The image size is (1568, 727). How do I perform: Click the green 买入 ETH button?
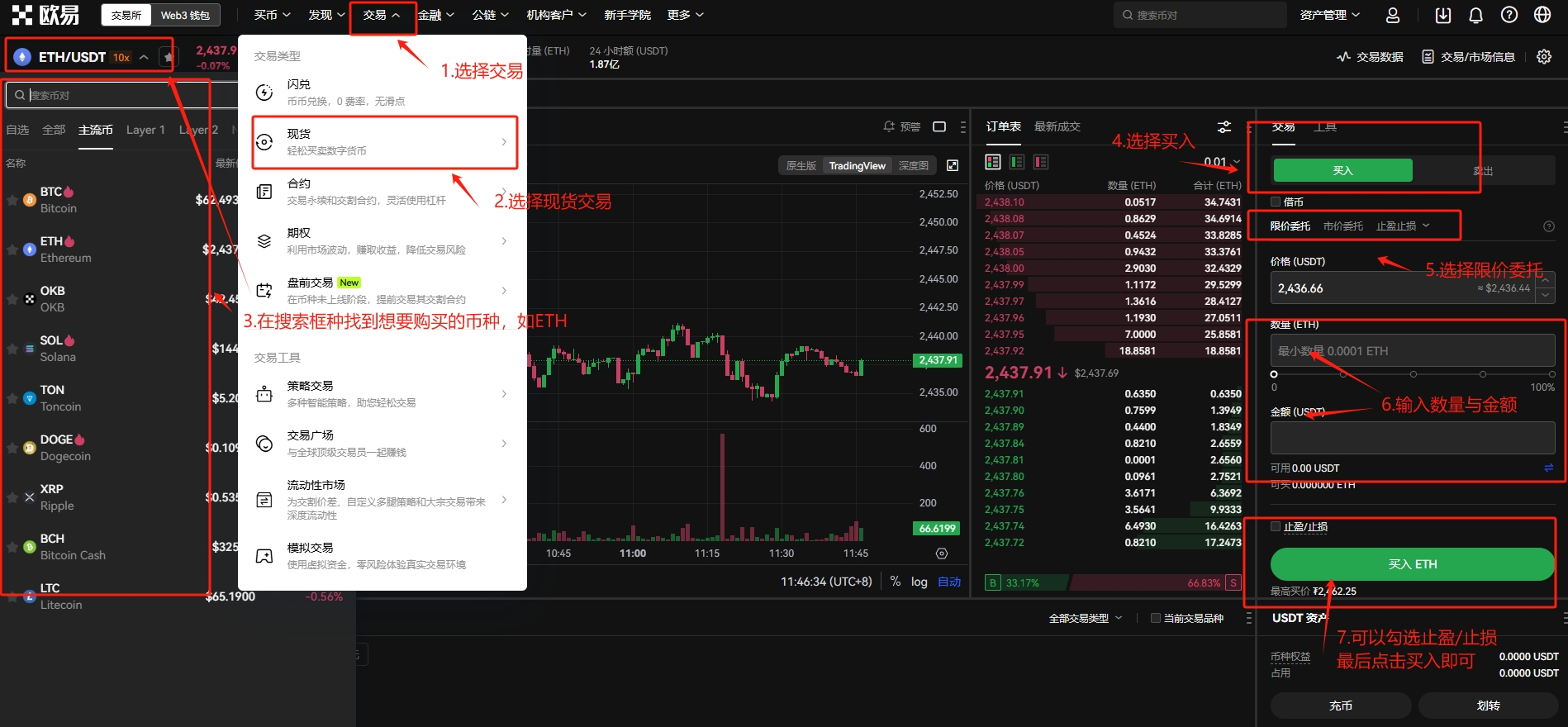pos(1412,564)
